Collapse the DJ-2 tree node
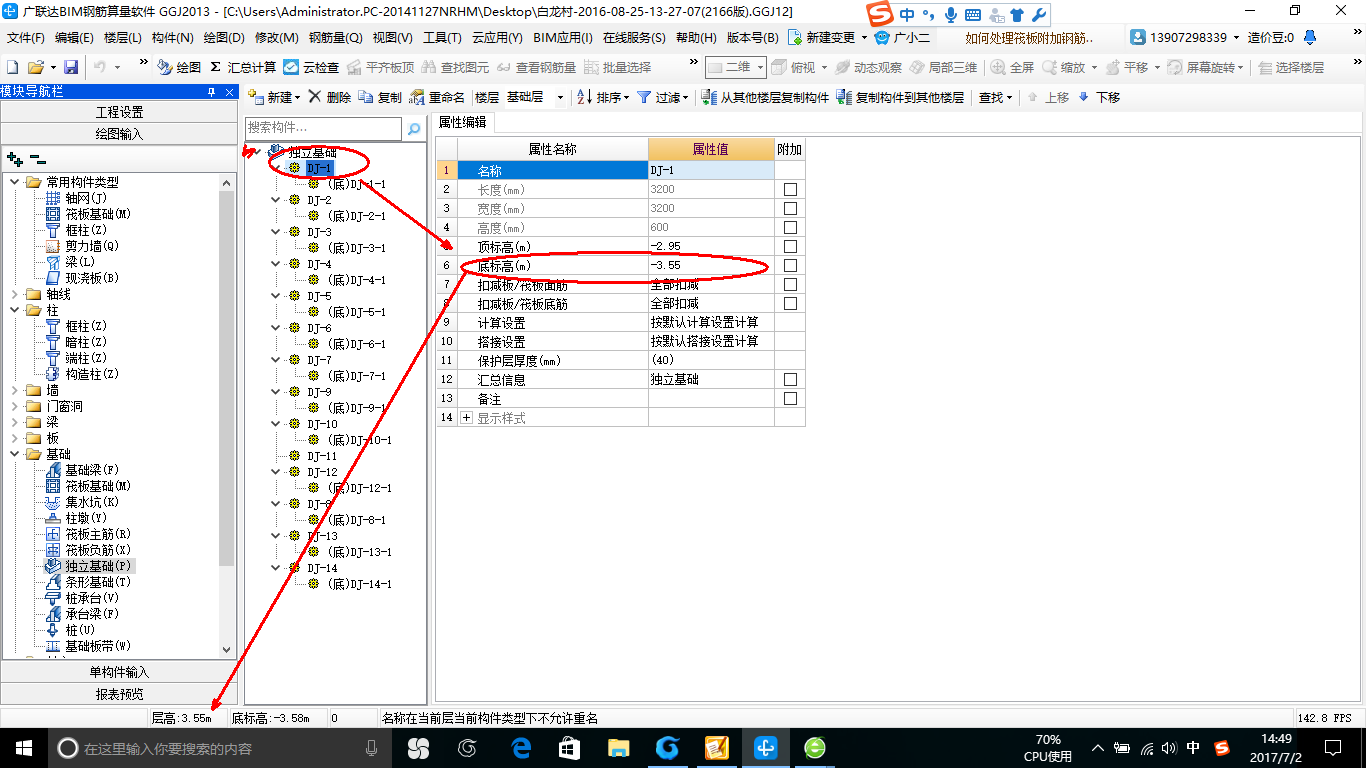 277,200
